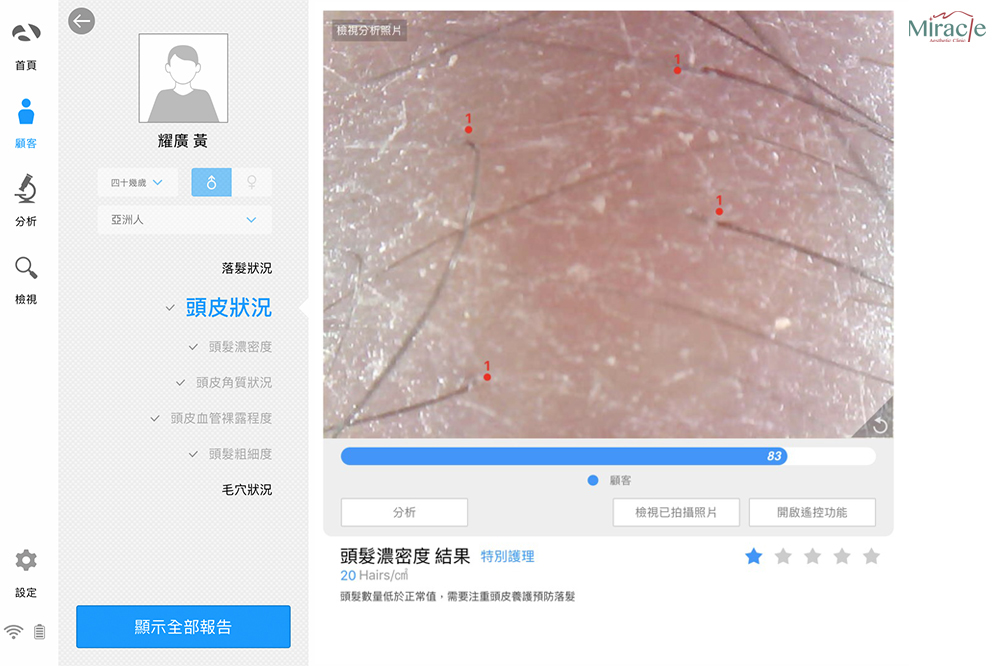
Task: Select the 頭髮粗細度 hair thickness item
Action: coord(239,454)
